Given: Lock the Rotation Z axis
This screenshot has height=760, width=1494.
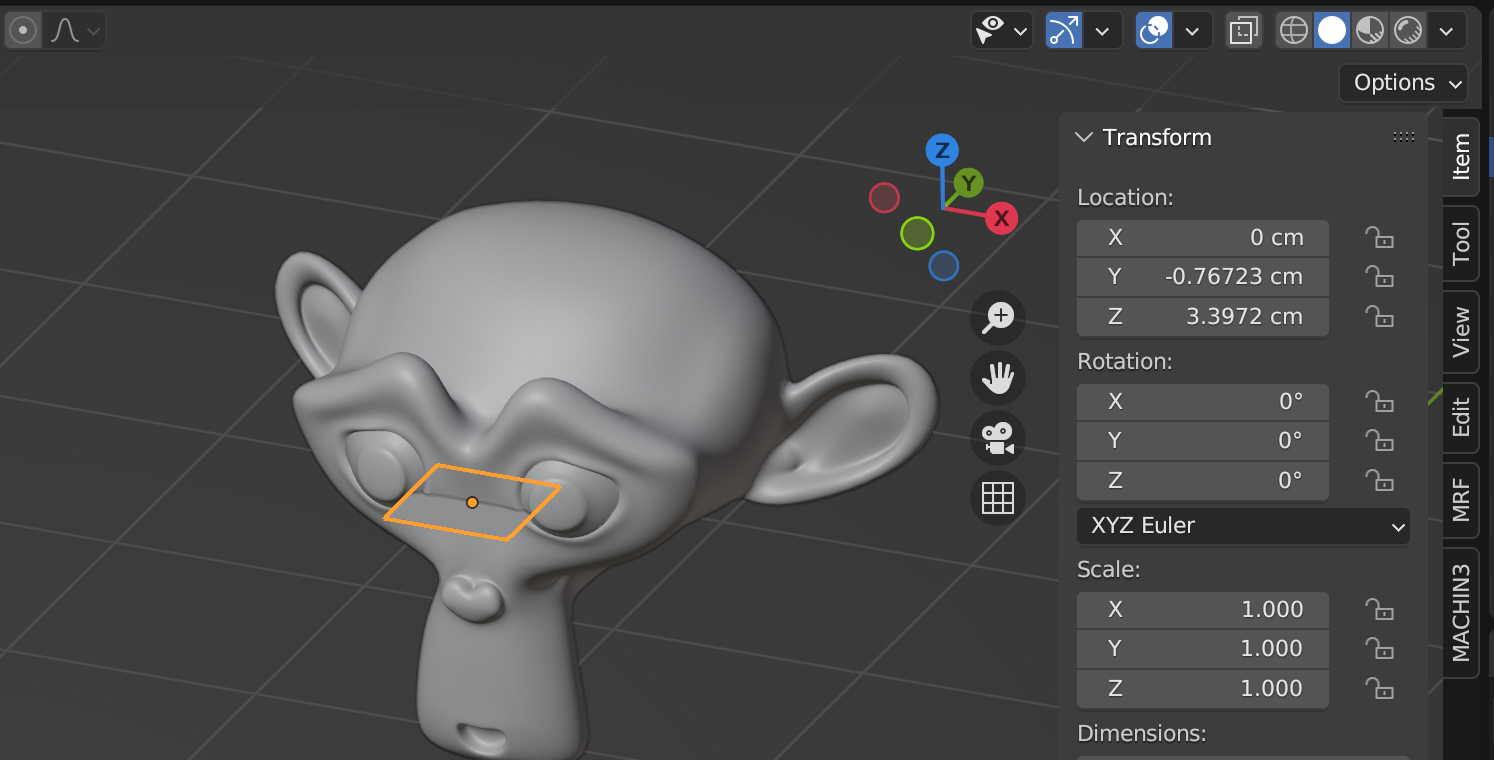Looking at the screenshot, I should pyautogui.click(x=1380, y=481).
